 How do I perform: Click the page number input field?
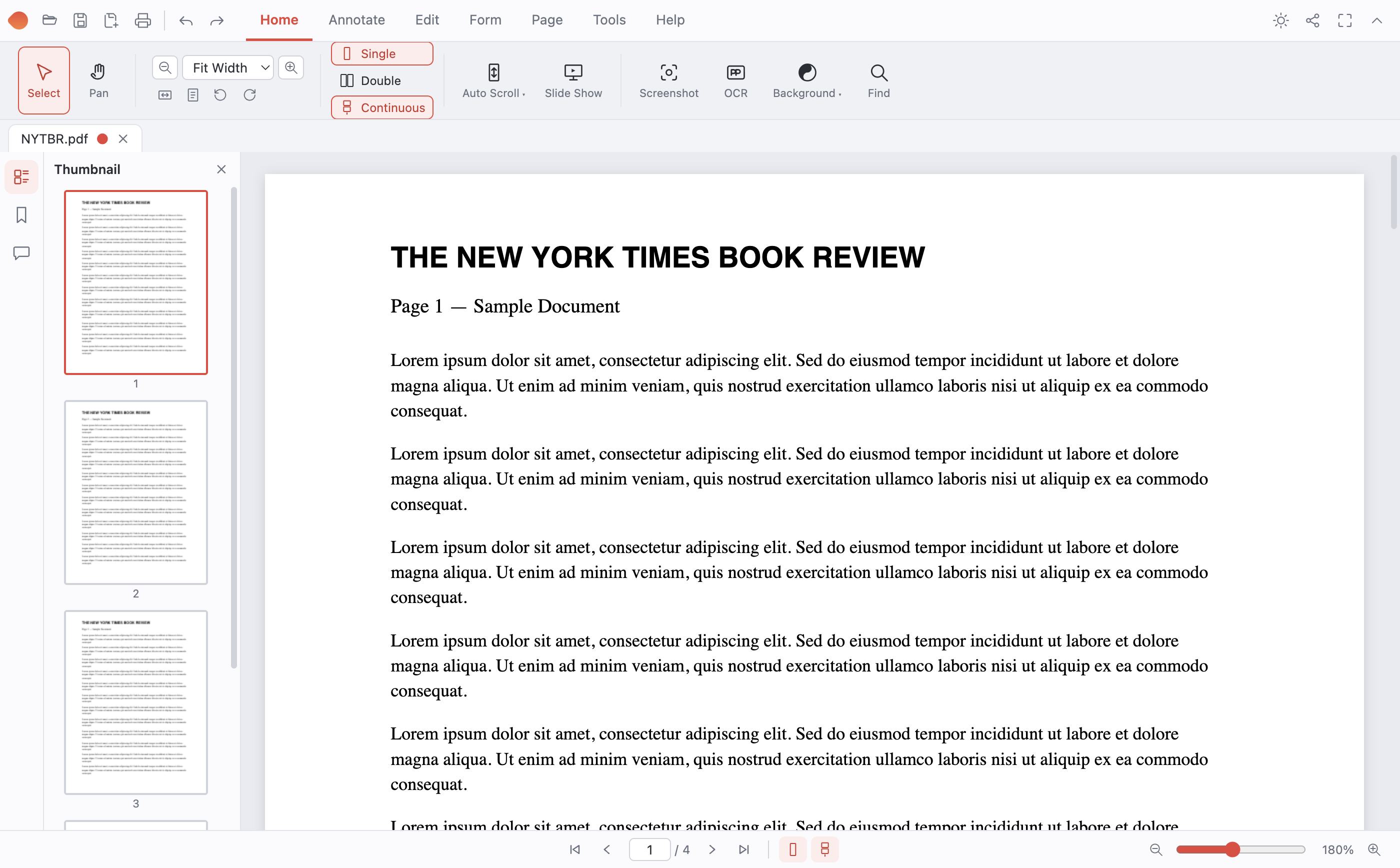650,849
